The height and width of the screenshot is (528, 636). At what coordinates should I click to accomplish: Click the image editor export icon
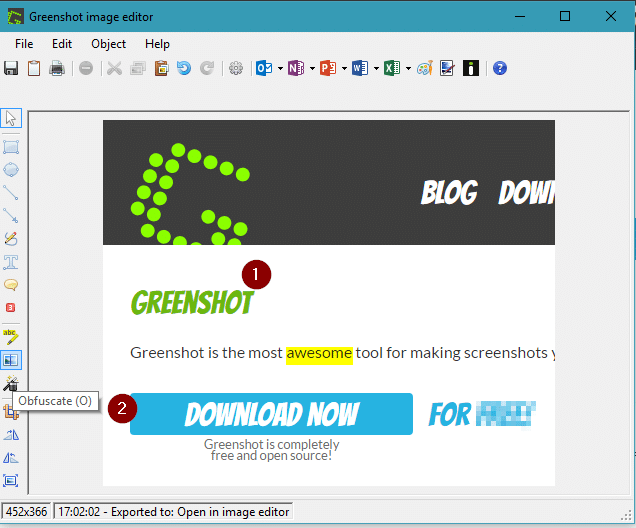point(447,68)
